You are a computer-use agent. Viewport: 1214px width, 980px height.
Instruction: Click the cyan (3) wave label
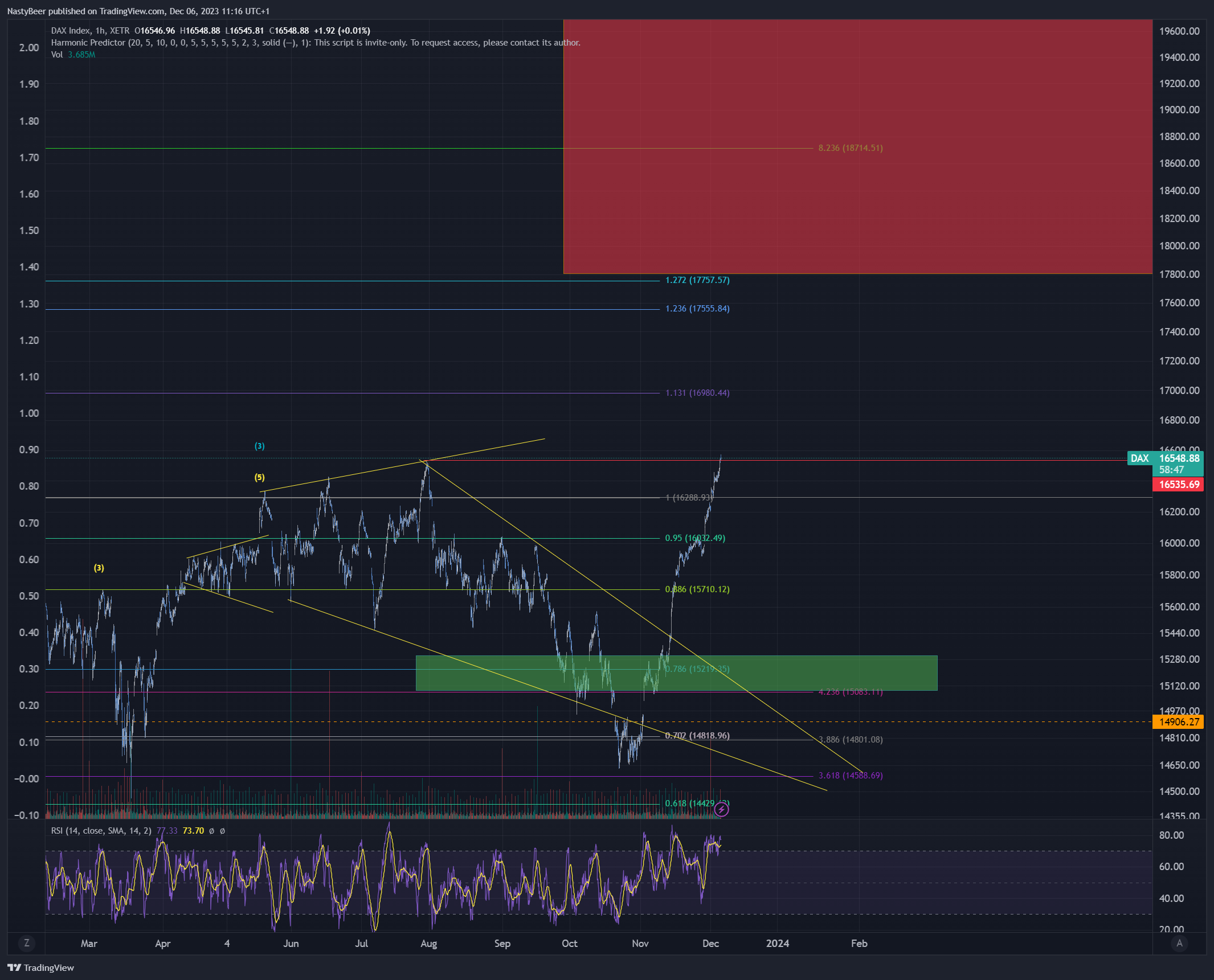tap(259, 446)
